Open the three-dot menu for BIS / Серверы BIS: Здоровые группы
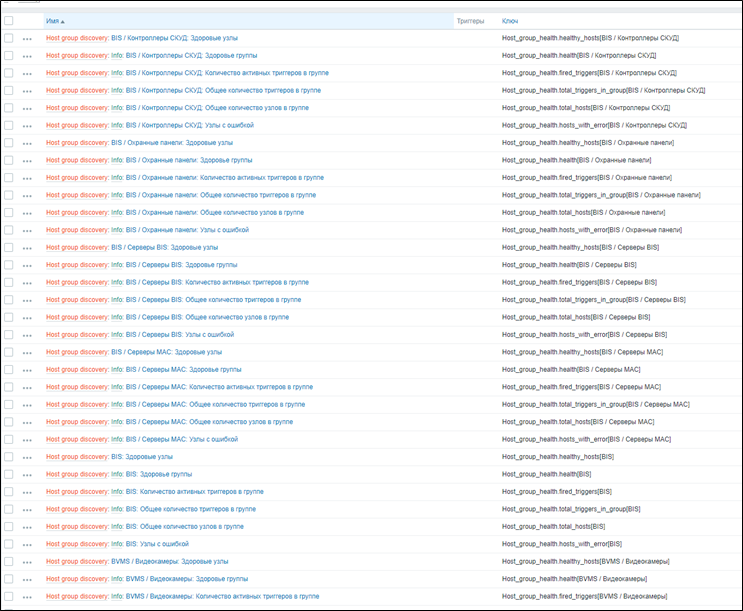The image size is (743, 611). coord(27,265)
